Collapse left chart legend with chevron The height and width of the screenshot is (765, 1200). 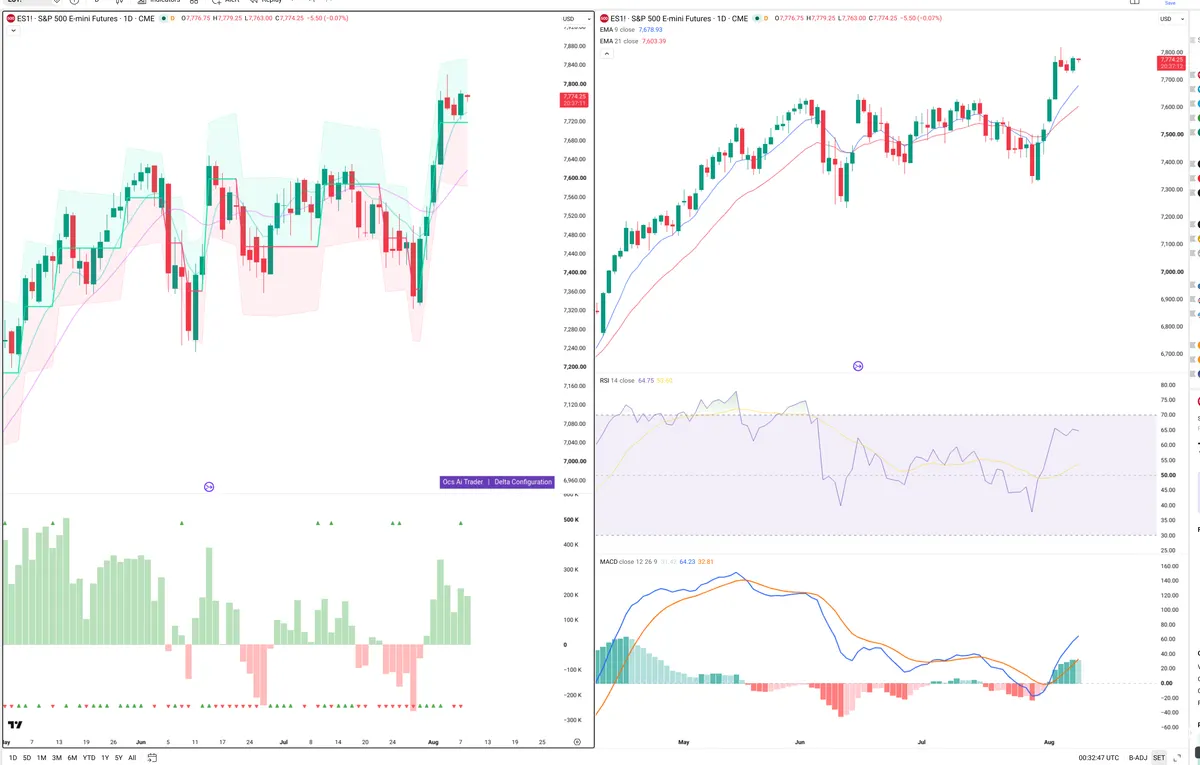pyautogui.click(x=12, y=31)
